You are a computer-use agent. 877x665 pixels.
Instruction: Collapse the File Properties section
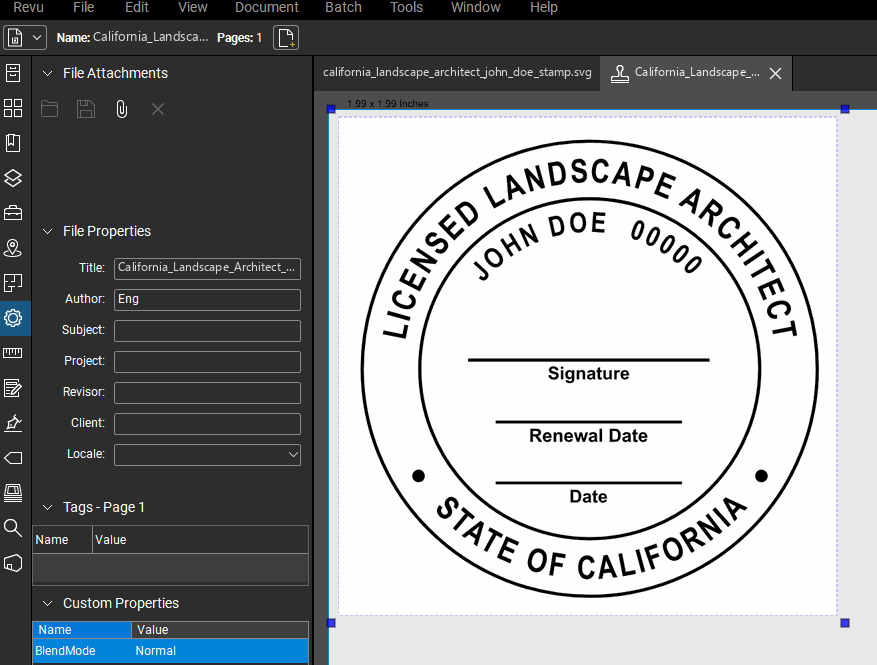pos(48,231)
